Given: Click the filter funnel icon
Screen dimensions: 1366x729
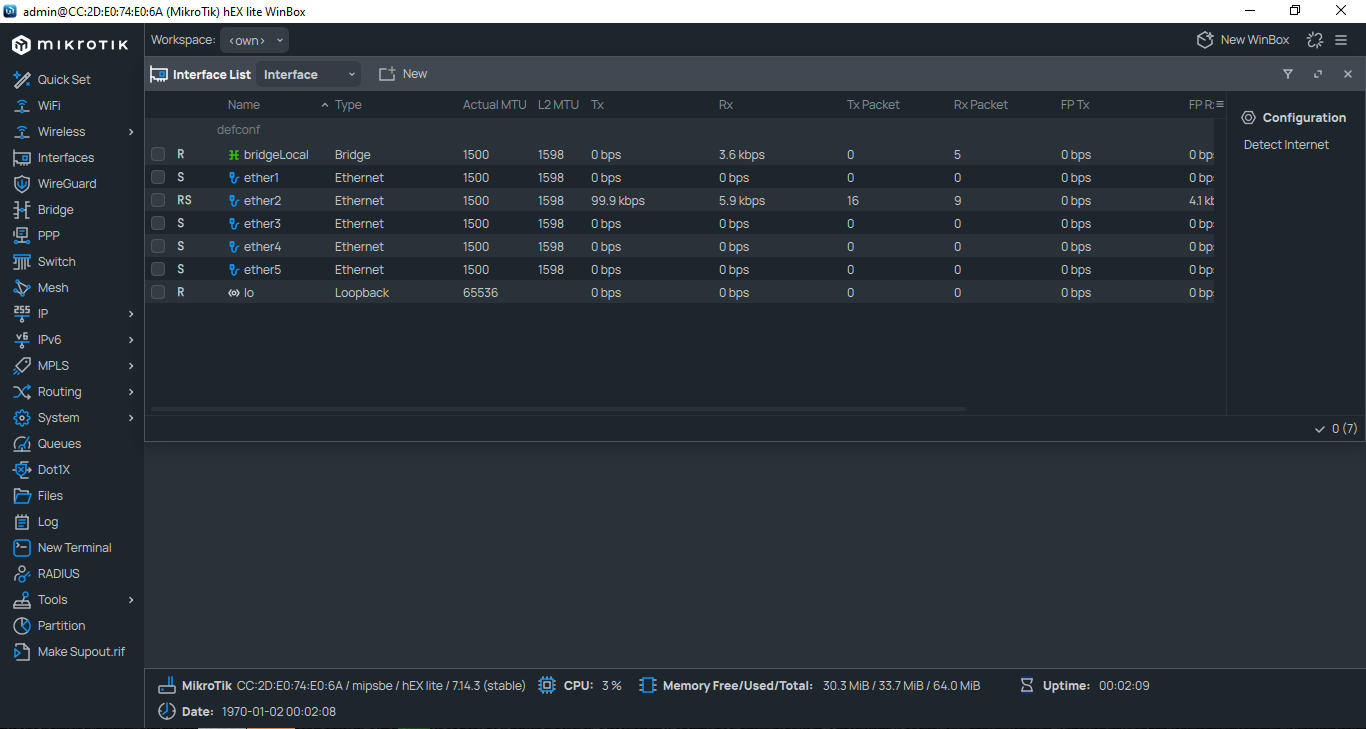Looking at the screenshot, I should click(1288, 74).
